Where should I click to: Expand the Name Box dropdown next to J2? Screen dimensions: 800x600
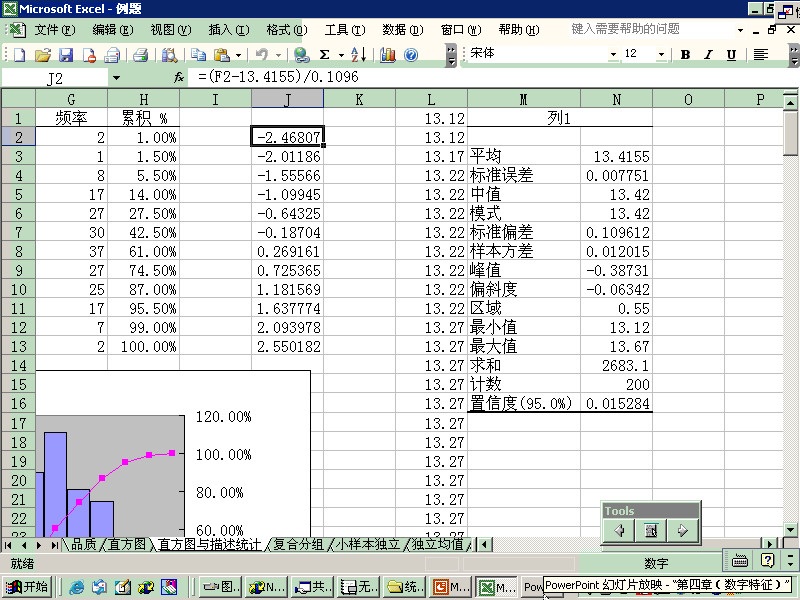tap(116, 78)
